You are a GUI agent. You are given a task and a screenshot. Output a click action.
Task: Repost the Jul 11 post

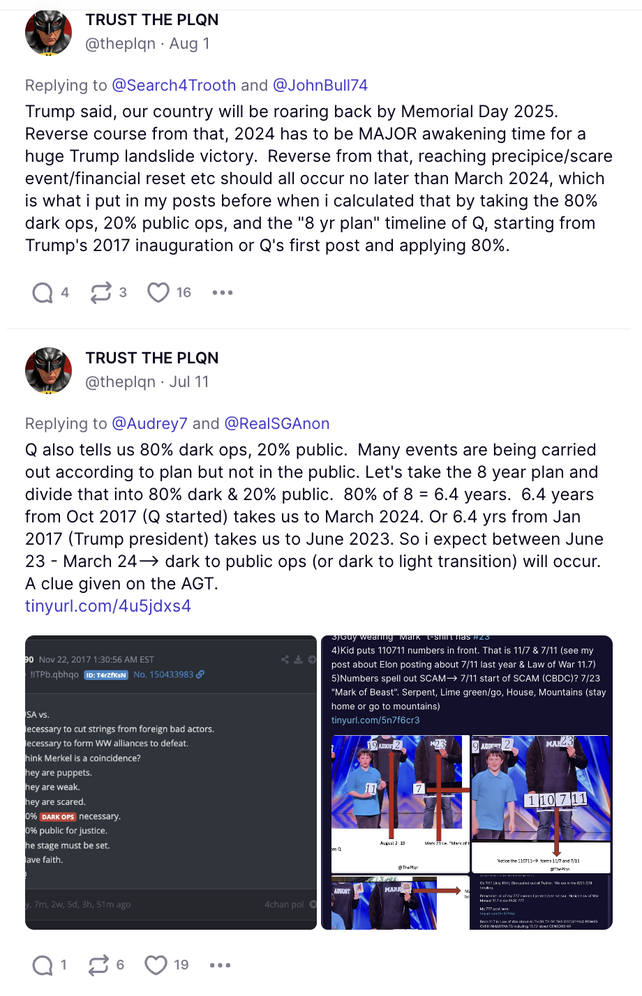100,965
